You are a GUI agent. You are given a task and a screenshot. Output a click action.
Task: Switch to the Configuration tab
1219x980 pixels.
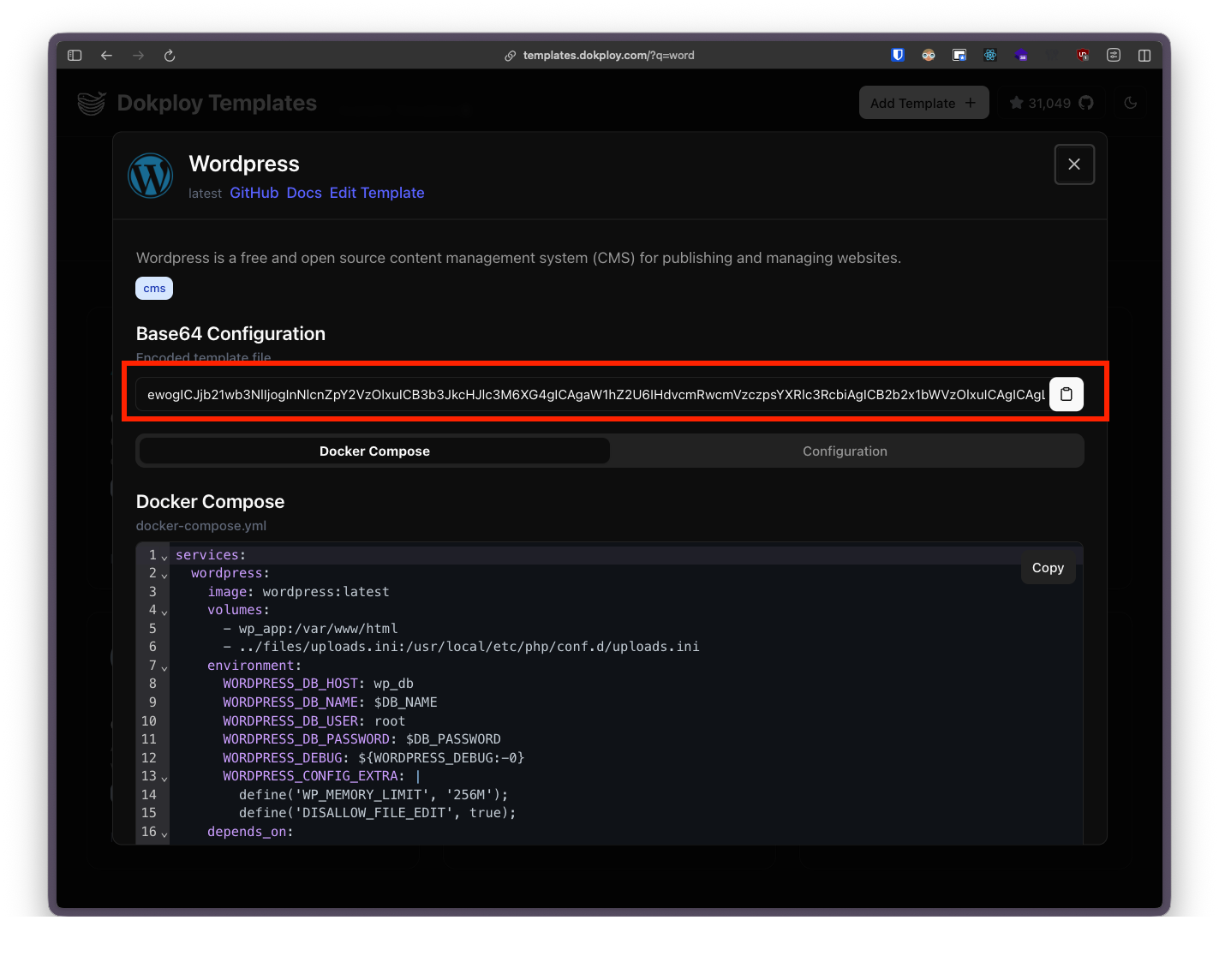pyautogui.click(x=845, y=451)
